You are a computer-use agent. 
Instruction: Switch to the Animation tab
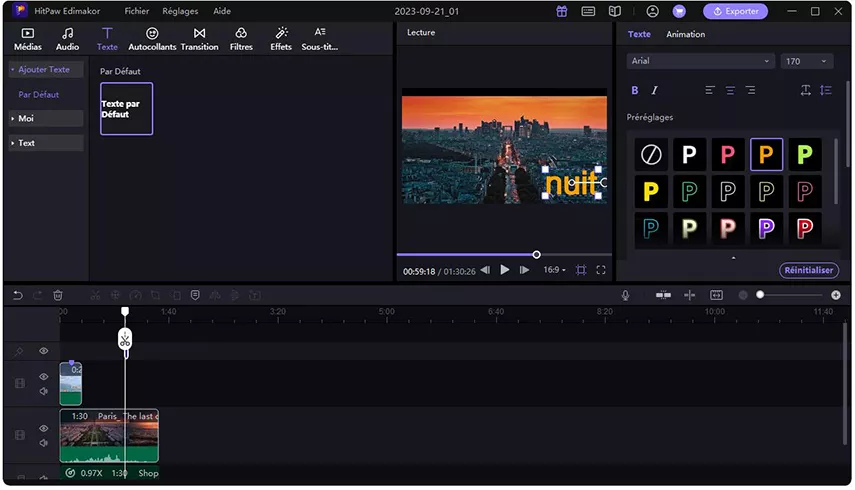pos(685,34)
